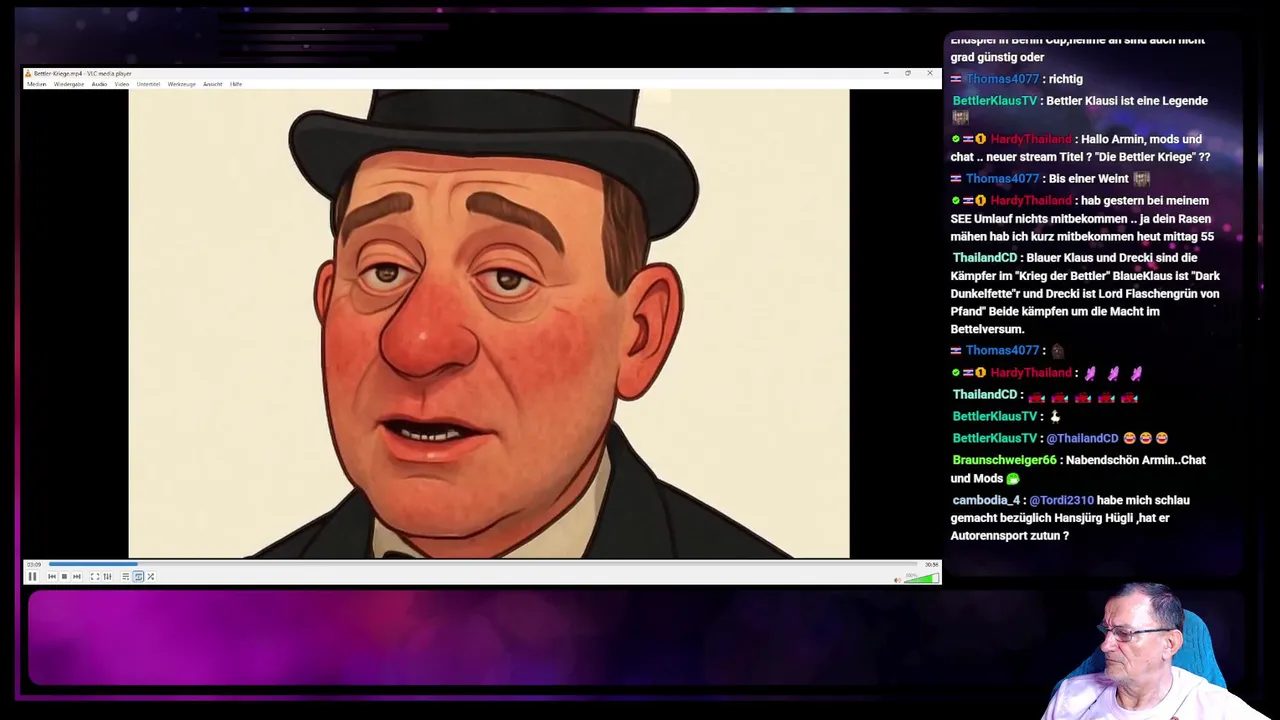Click the video frame of cartoon man
Image resolution: width=1280 pixels, height=720 pixels.
(x=488, y=323)
